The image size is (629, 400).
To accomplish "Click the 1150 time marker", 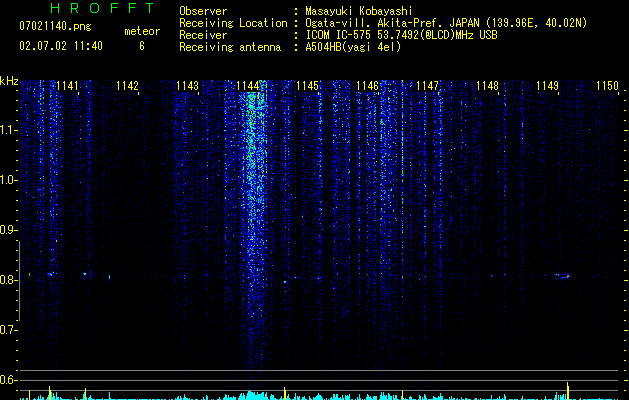I will click(x=608, y=86).
